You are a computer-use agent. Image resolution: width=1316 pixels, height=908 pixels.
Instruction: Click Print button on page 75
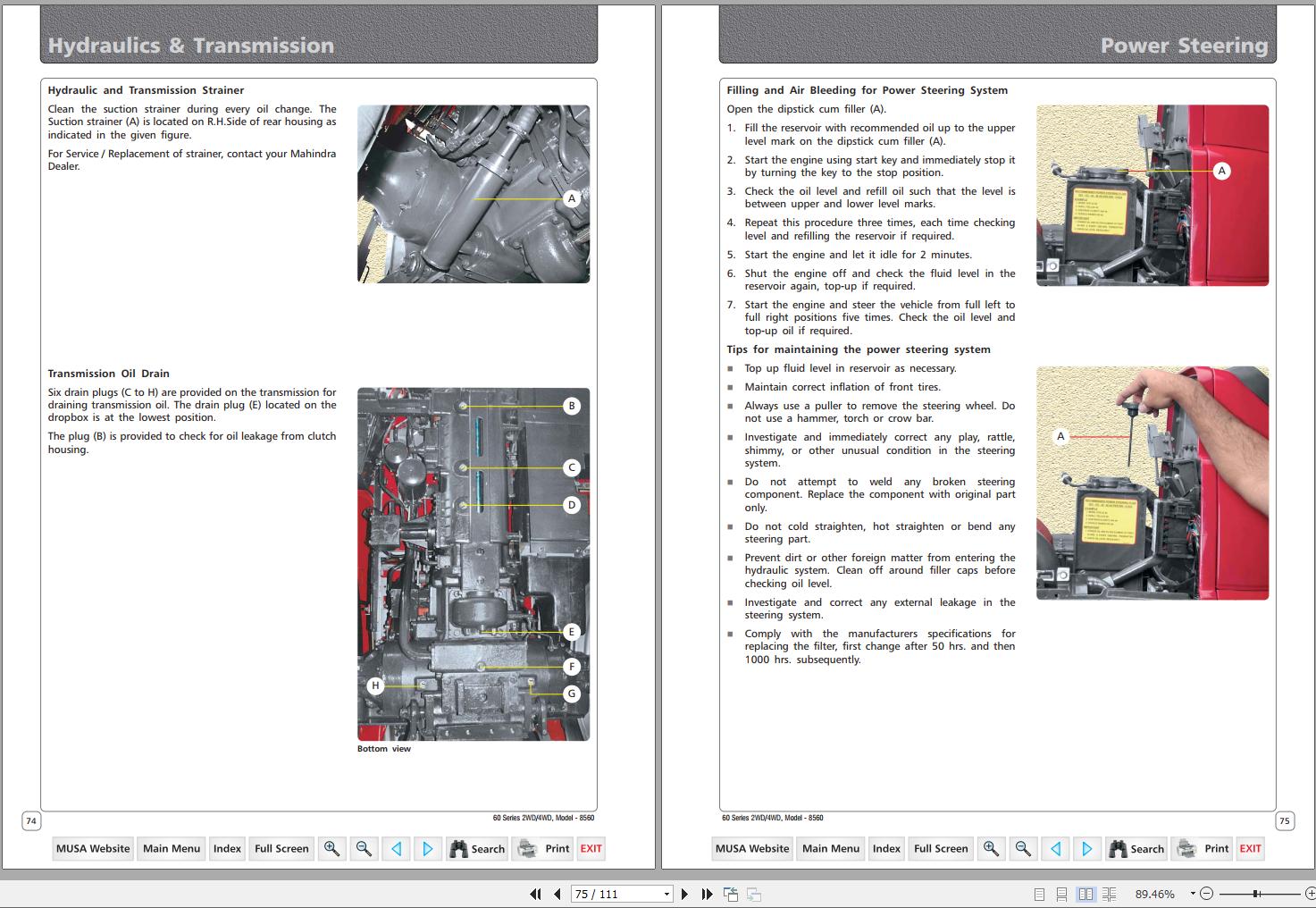[x=1203, y=849]
